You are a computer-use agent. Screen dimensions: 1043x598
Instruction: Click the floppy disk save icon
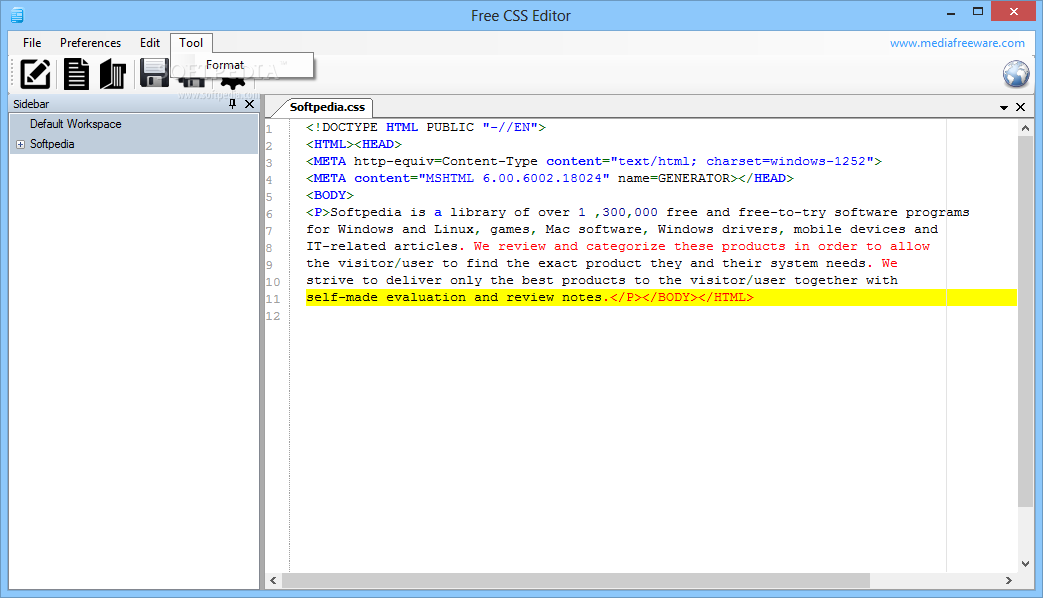click(154, 73)
